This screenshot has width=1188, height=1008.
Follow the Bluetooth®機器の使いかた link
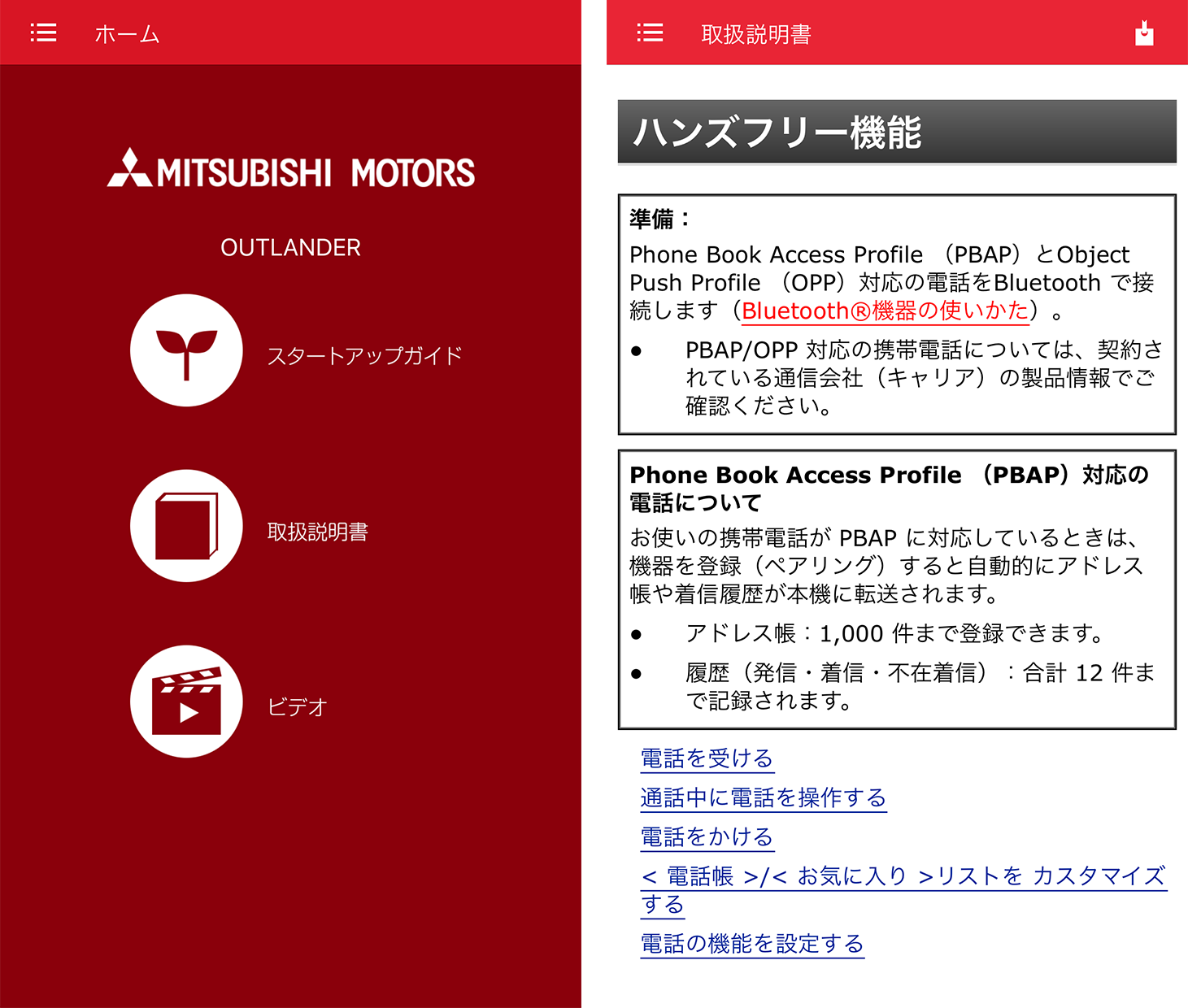[x=885, y=311]
